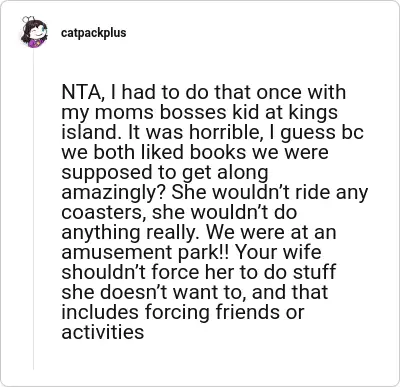The width and height of the screenshot is (400, 387).
Task: Click the word "amazingly?" in the comment
Action: pos(114,192)
